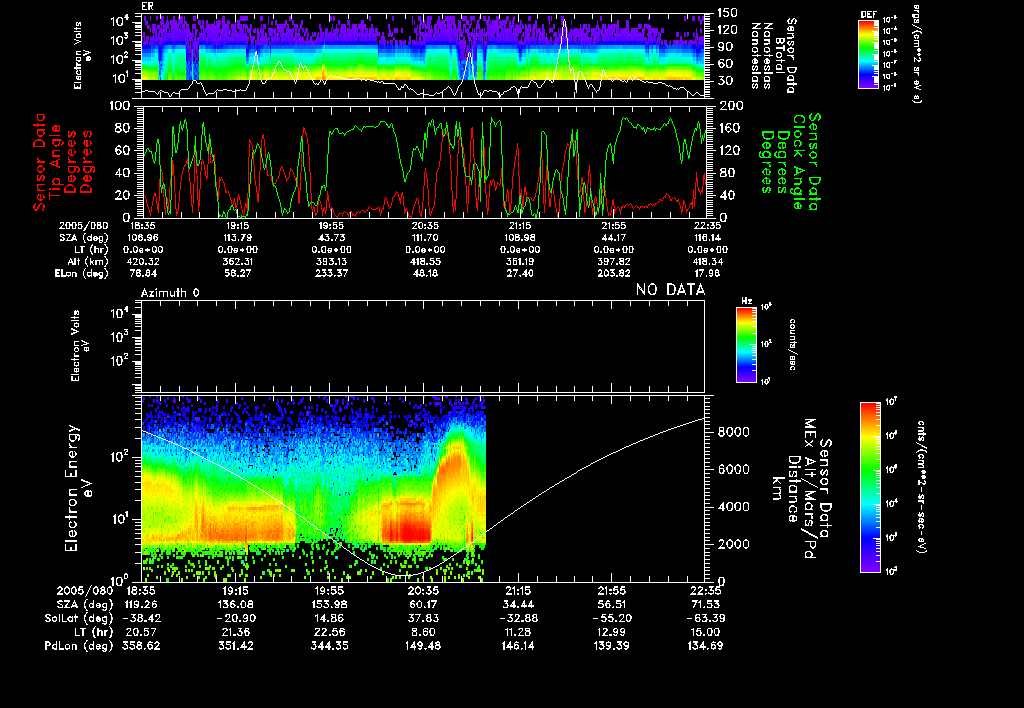Image resolution: width=1024 pixels, height=708 pixels.
Task: Click the Hz counts/sec color bar
Action: (745, 345)
